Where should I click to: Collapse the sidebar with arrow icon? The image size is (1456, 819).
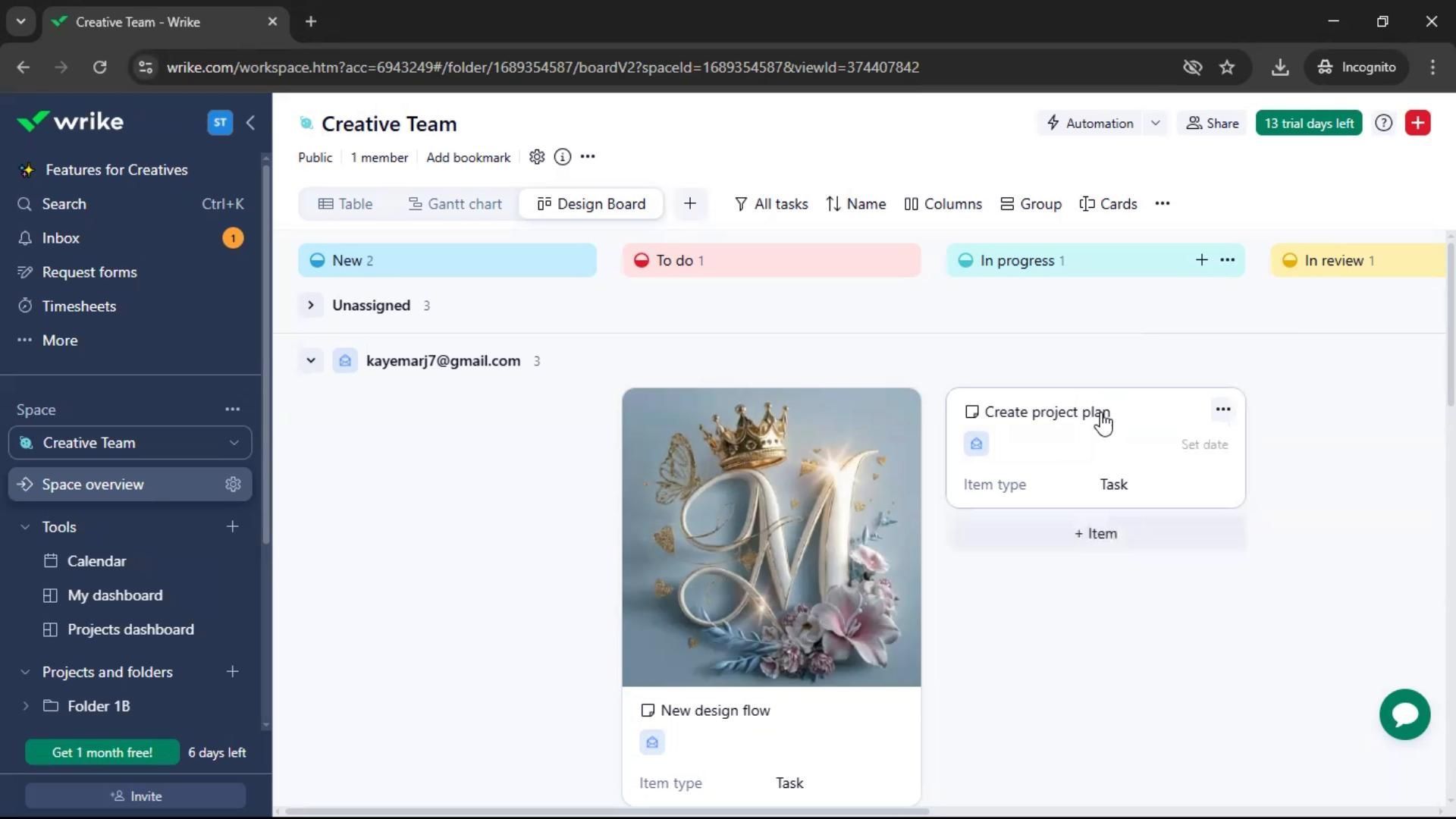click(250, 123)
